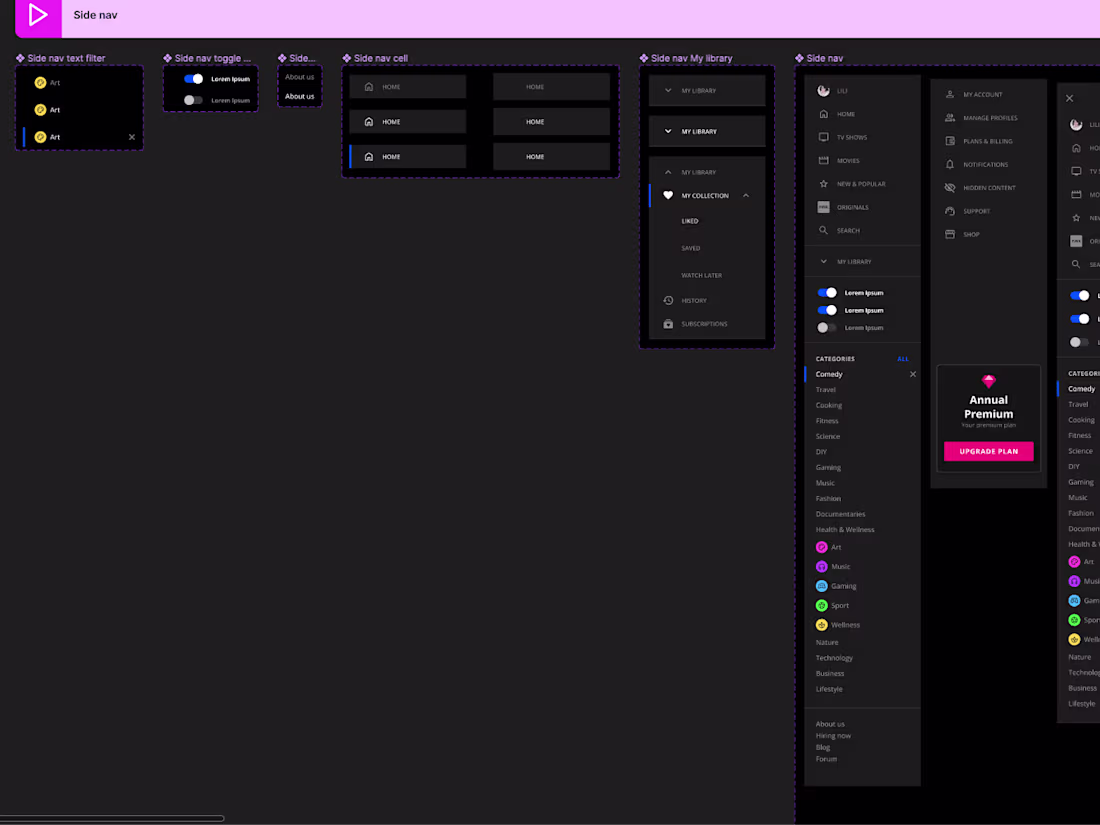The image size is (1100, 825).
Task: Select Saved under My Collection
Action: coord(690,248)
